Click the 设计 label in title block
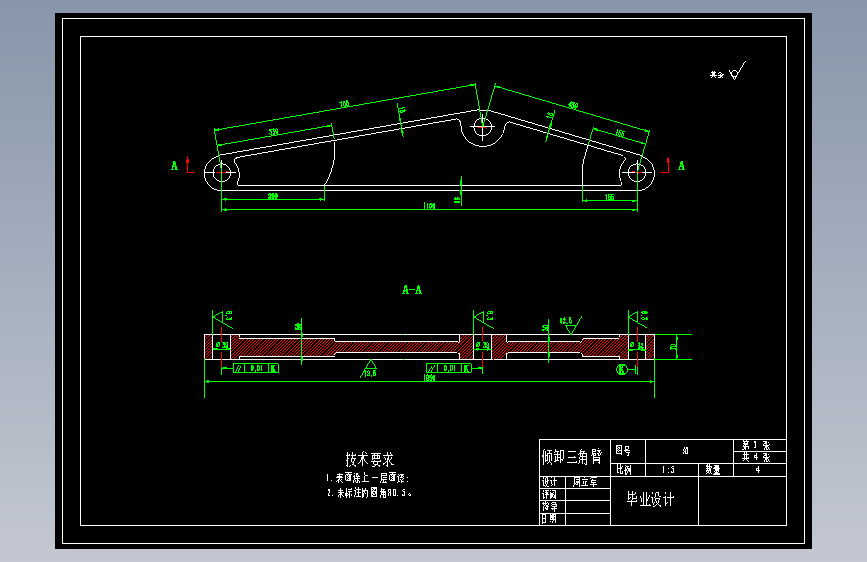Image resolution: width=867 pixels, height=562 pixels. (x=550, y=482)
